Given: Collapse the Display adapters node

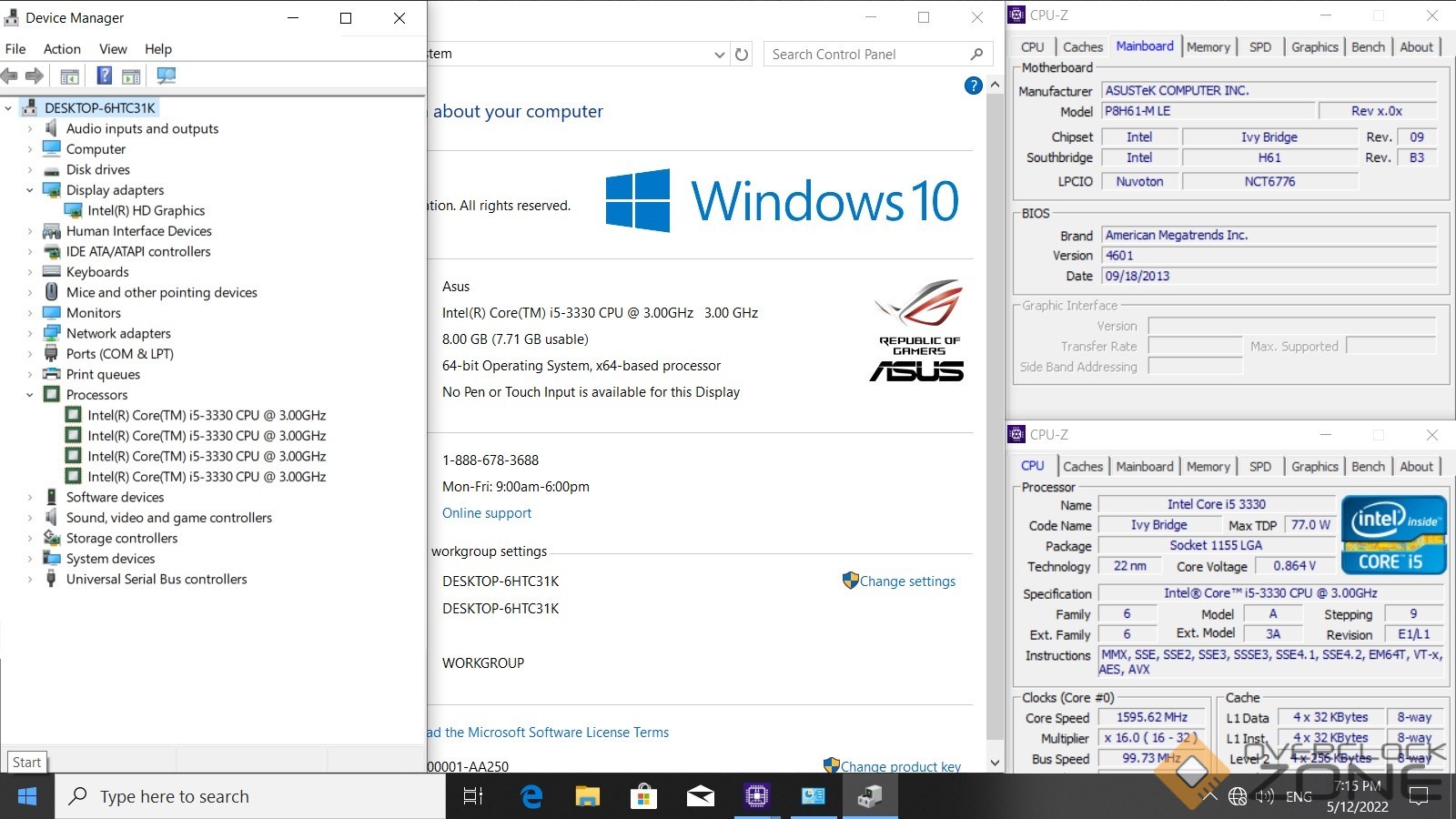Looking at the screenshot, I should pyautogui.click(x=29, y=190).
